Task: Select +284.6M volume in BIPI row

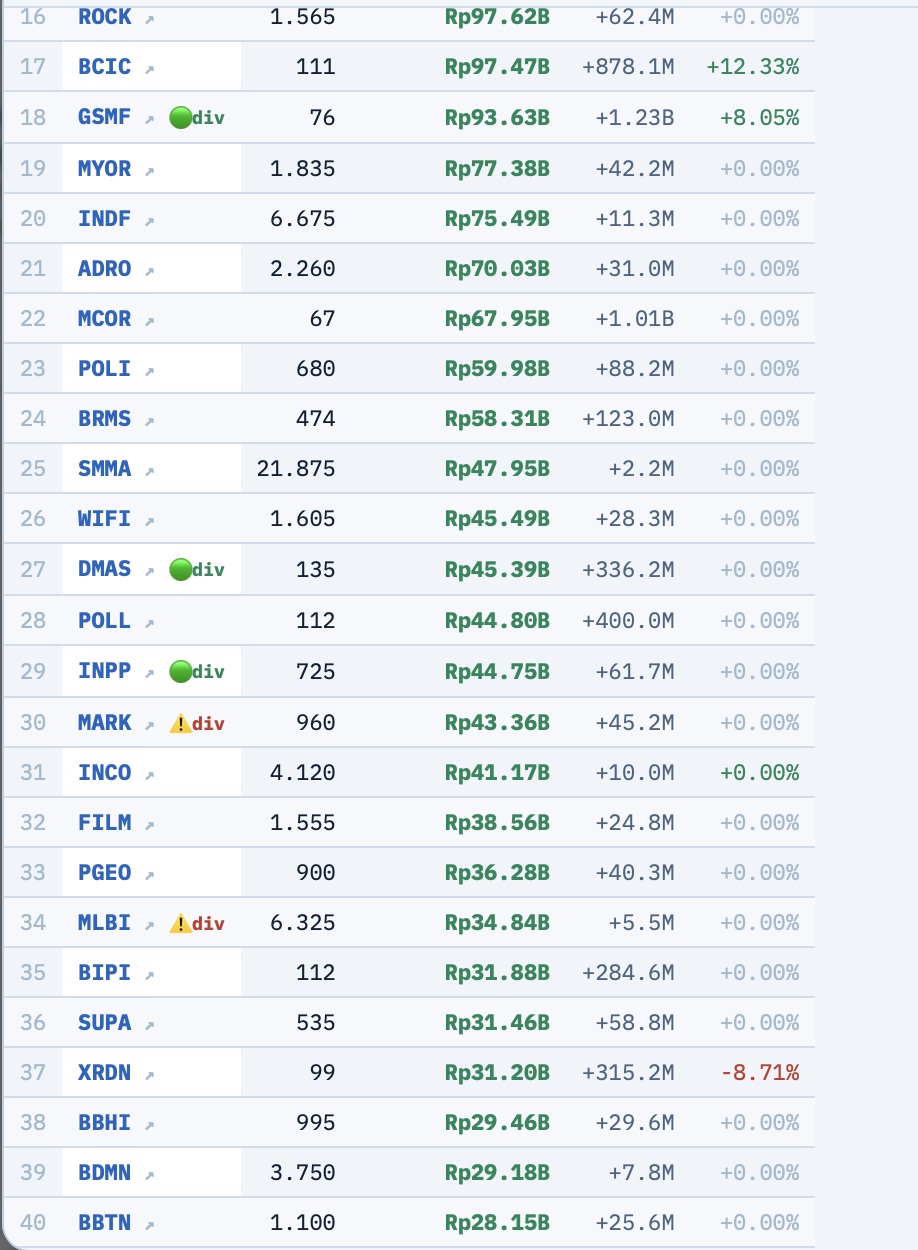Action: coord(628,972)
